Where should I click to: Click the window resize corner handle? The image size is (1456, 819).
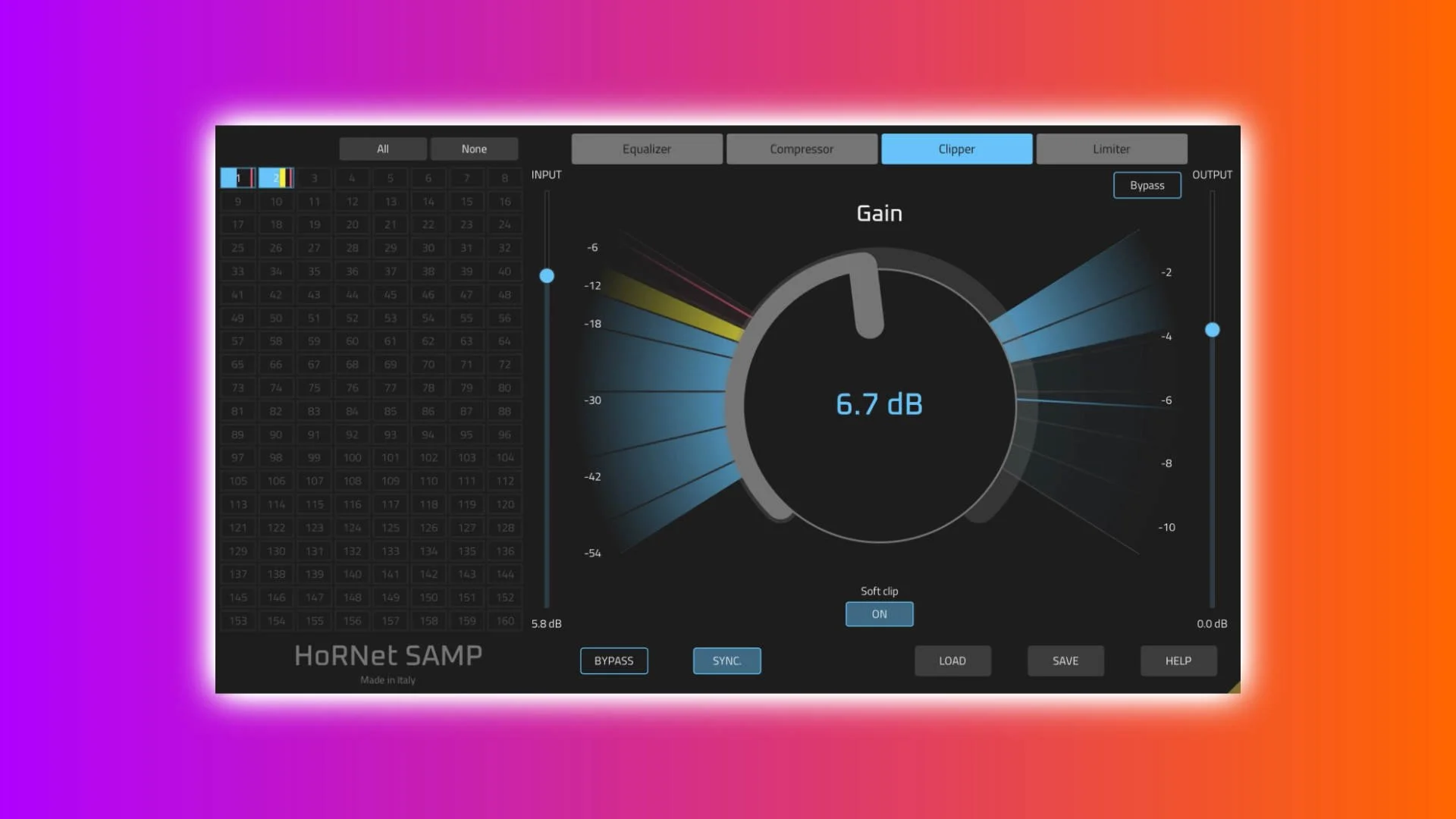tap(1235, 688)
